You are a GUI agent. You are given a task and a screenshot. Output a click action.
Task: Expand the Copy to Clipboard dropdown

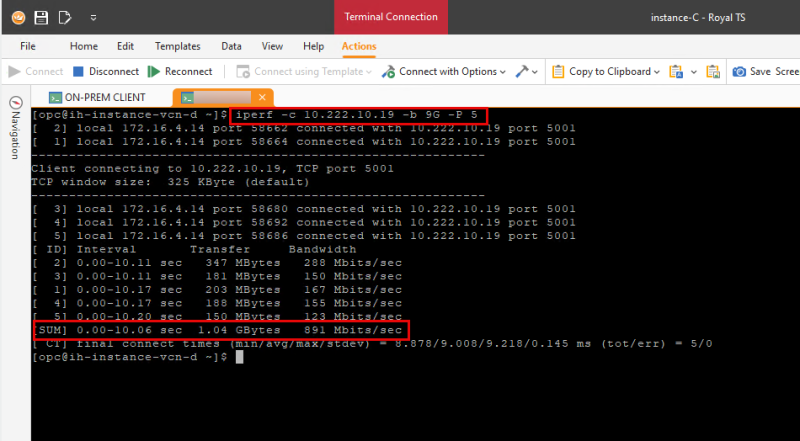pos(655,72)
